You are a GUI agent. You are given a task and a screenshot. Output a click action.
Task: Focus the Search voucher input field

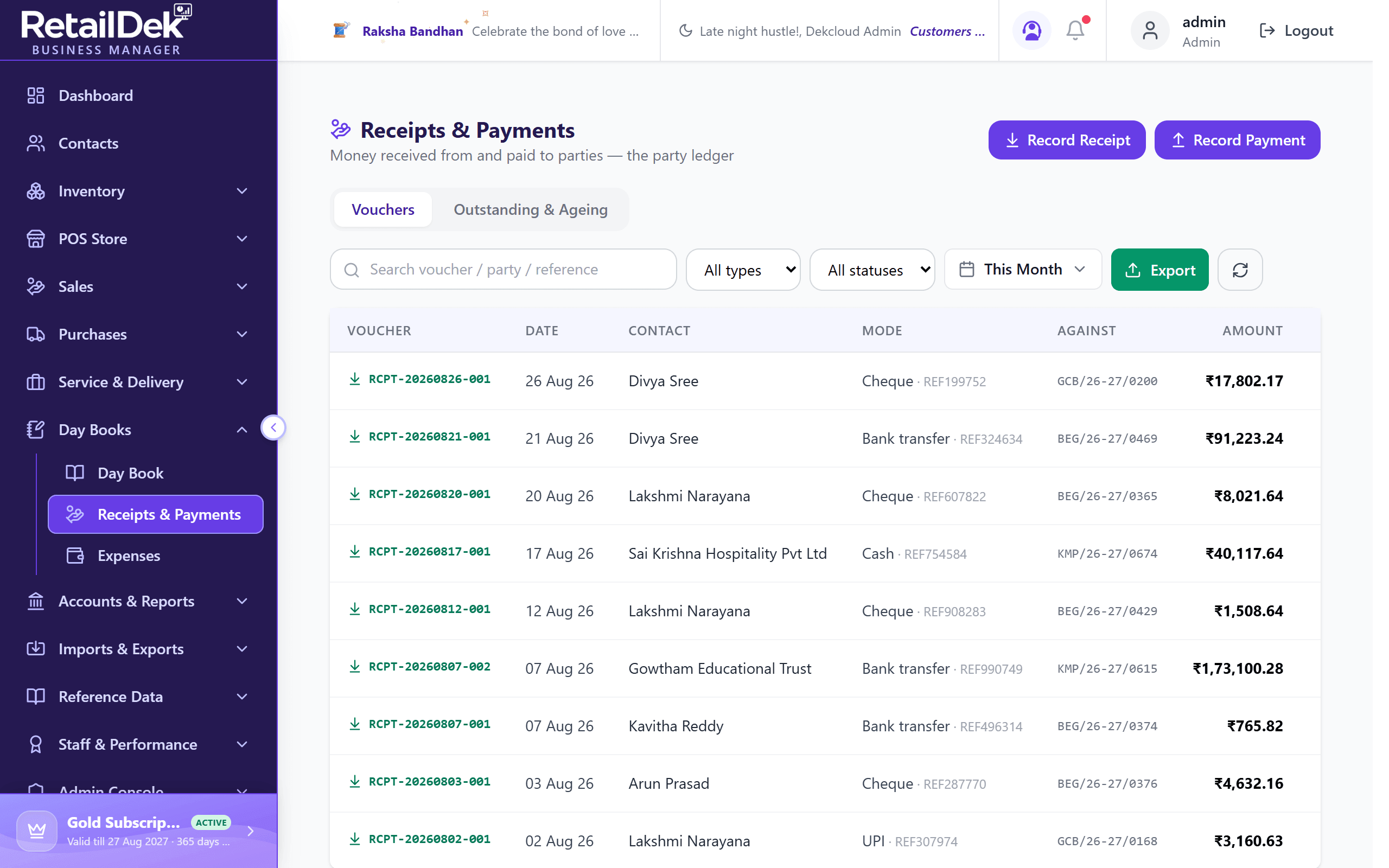(503, 269)
